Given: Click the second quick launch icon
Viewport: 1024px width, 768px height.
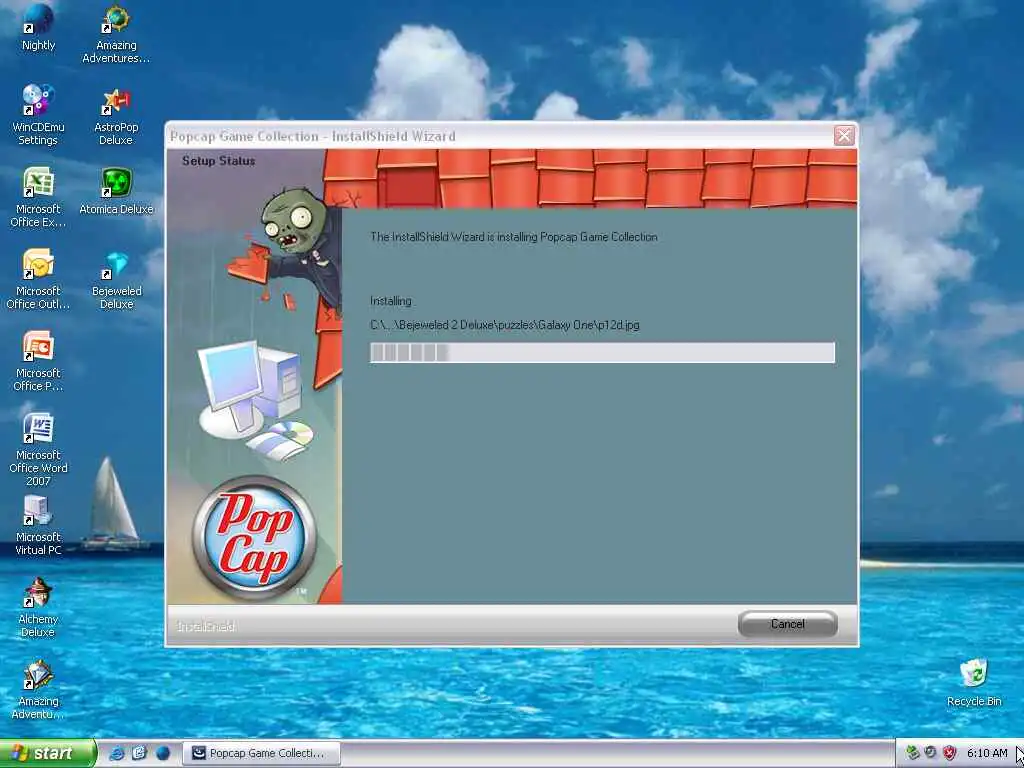Looking at the screenshot, I should [139, 753].
